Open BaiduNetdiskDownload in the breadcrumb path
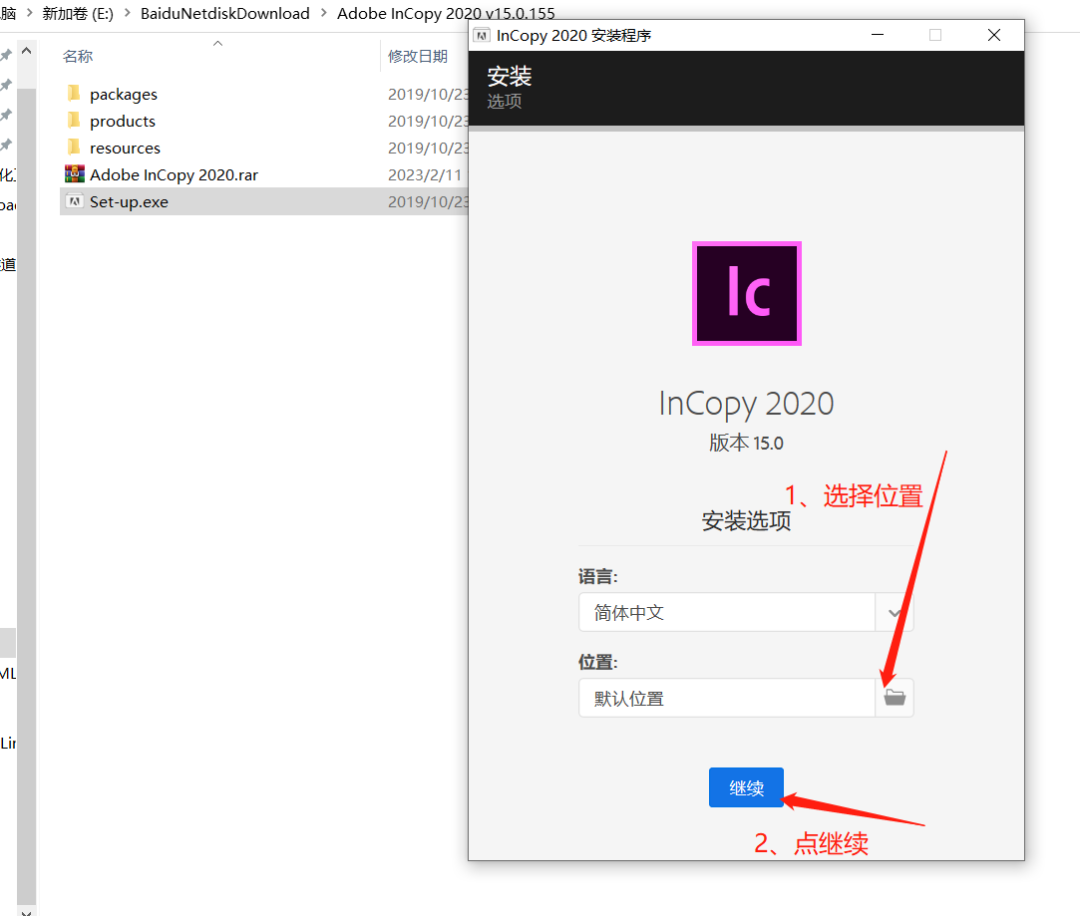Image resolution: width=1080 pixels, height=916 pixels. [x=224, y=13]
